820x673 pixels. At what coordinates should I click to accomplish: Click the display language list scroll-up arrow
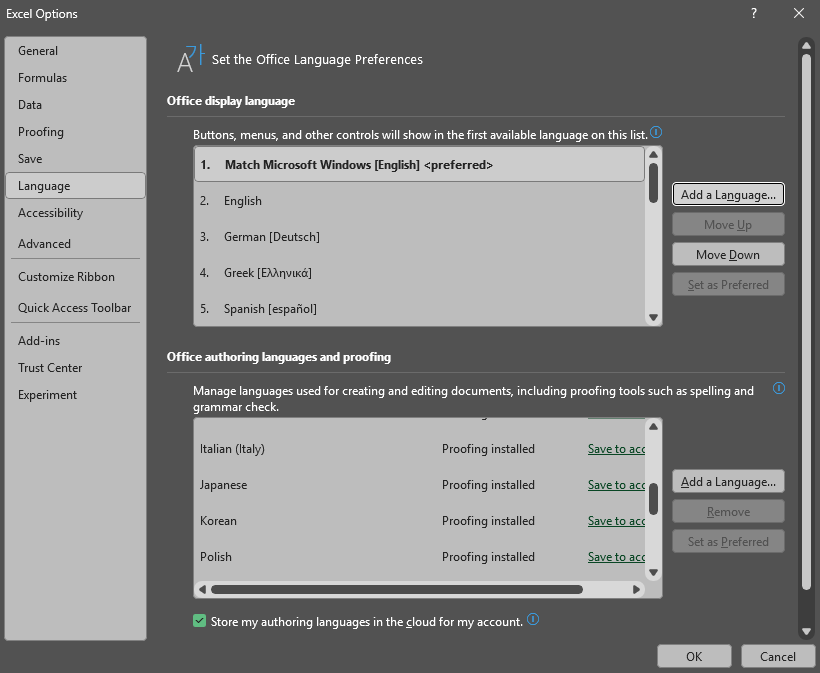653,154
